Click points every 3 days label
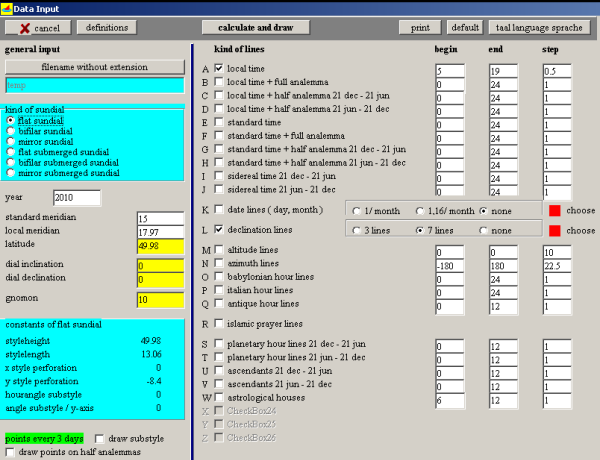 coord(44,439)
